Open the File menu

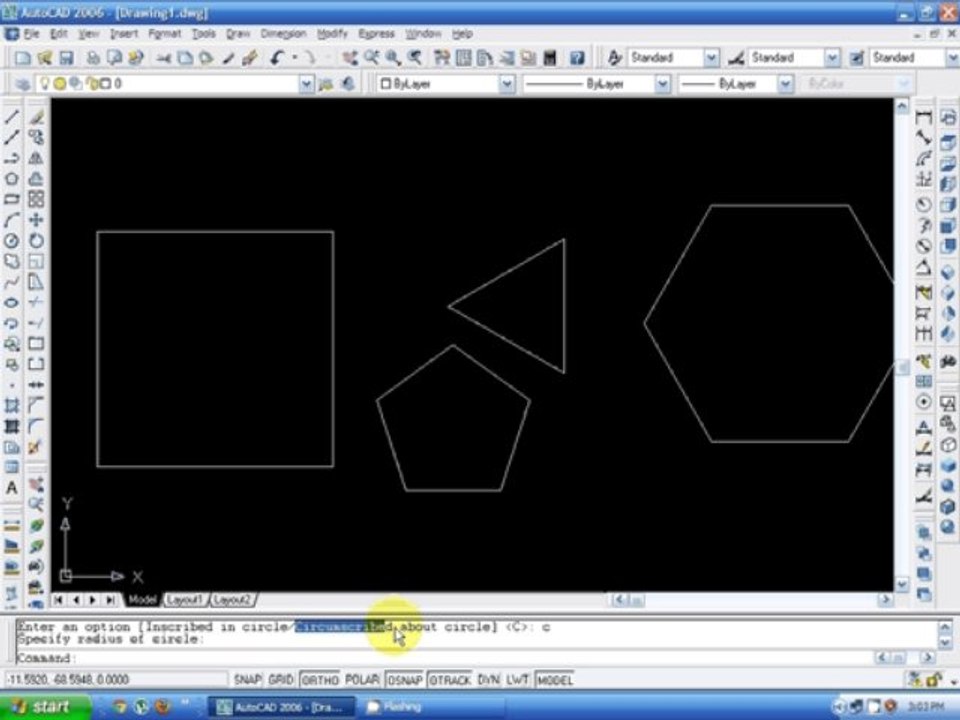(x=31, y=34)
